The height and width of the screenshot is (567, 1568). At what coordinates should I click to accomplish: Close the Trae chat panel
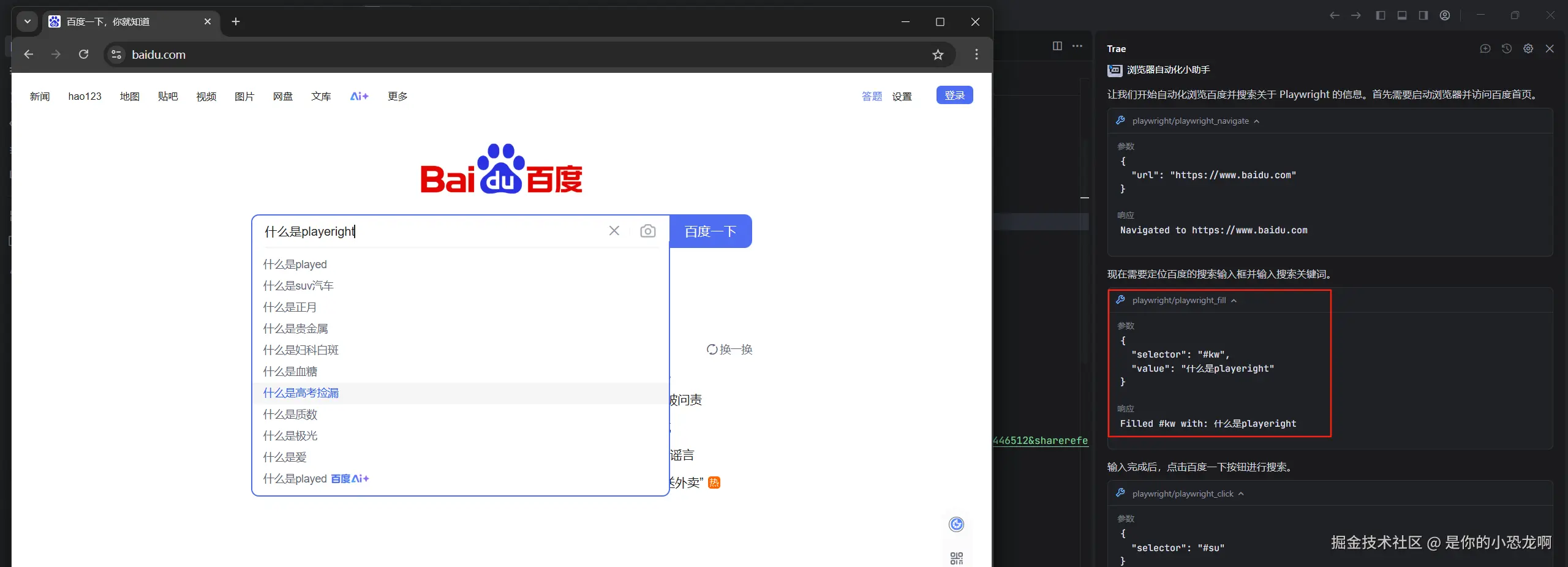pyautogui.click(x=1550, y=48)
